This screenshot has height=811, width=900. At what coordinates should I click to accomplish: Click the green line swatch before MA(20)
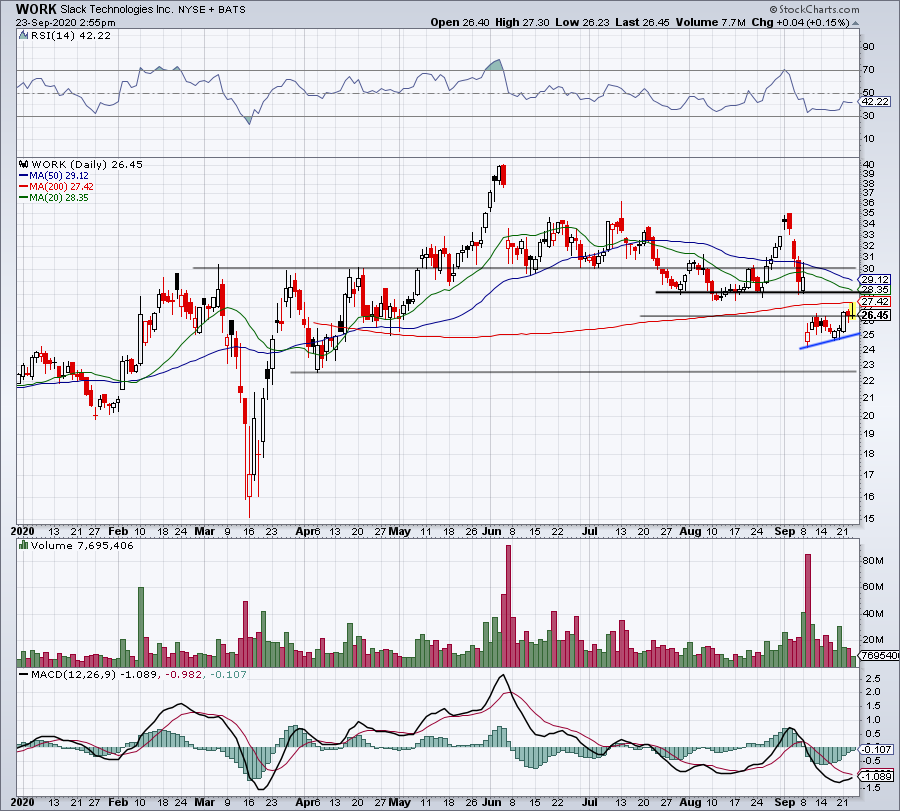tap(24, 197)
